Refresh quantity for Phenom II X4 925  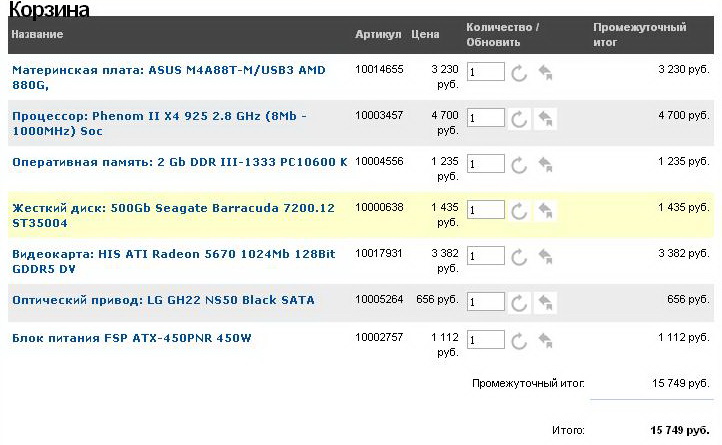pyautogui.click(x=518, y=119)
